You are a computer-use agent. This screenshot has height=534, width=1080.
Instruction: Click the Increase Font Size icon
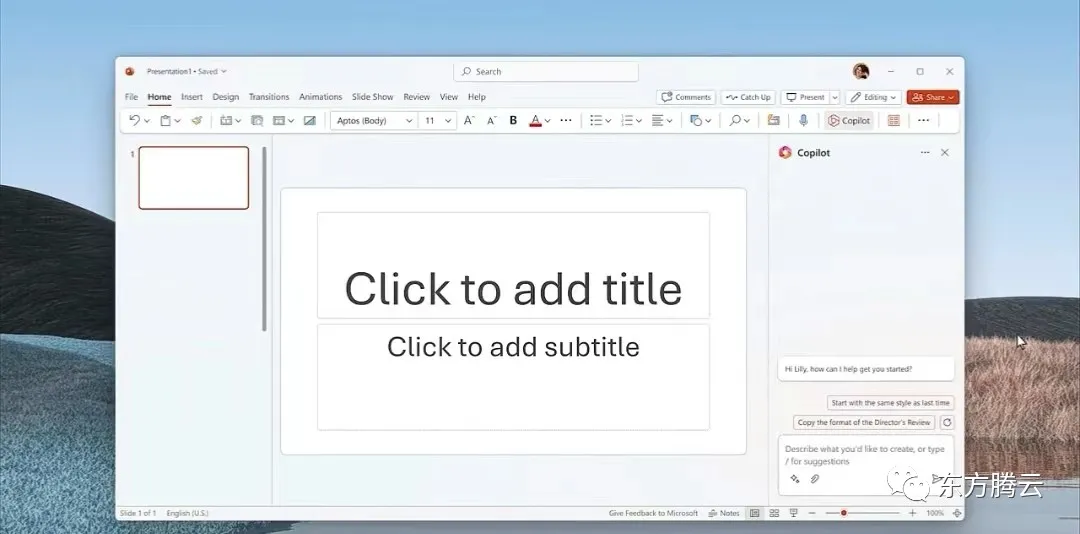[469, 121]
